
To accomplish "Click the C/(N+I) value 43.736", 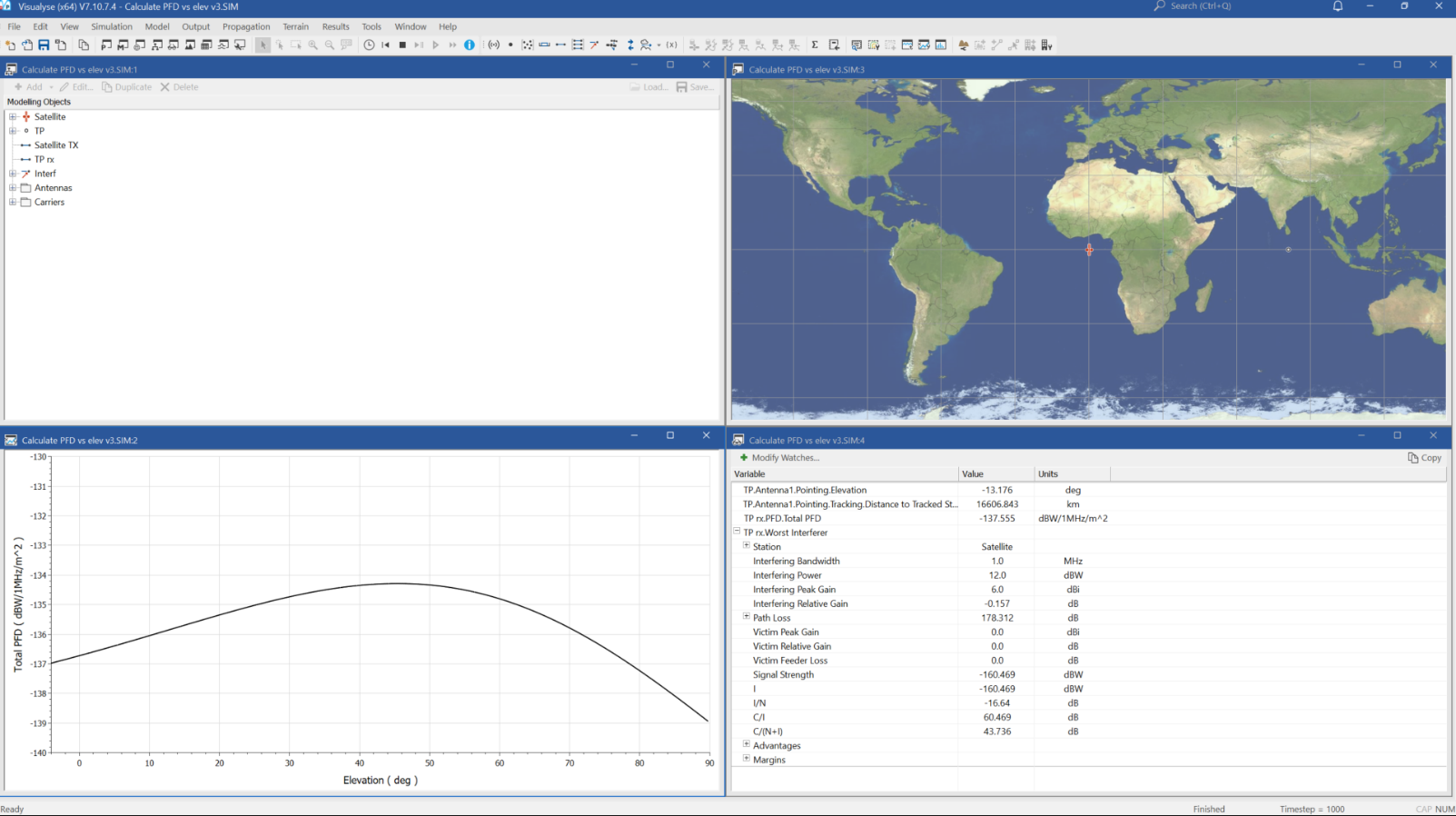I will 997,731.
